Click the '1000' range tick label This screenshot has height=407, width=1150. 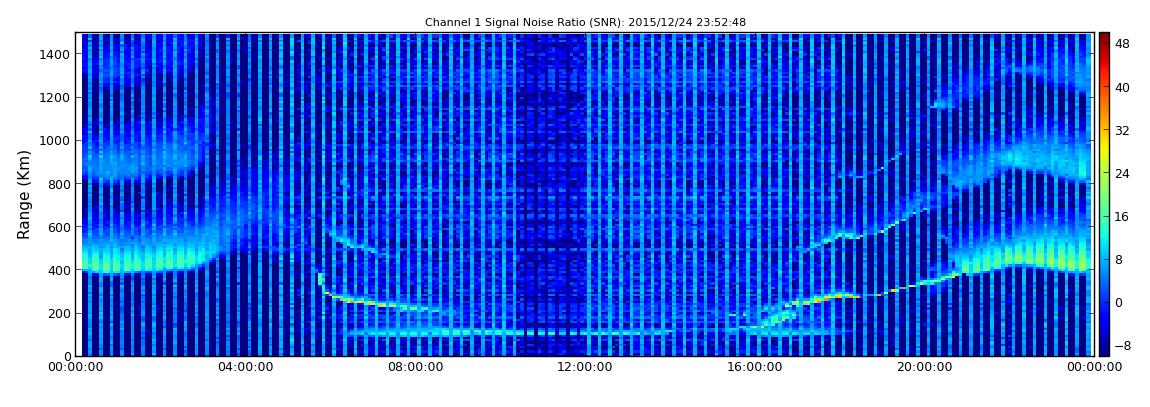pos(56,141)
